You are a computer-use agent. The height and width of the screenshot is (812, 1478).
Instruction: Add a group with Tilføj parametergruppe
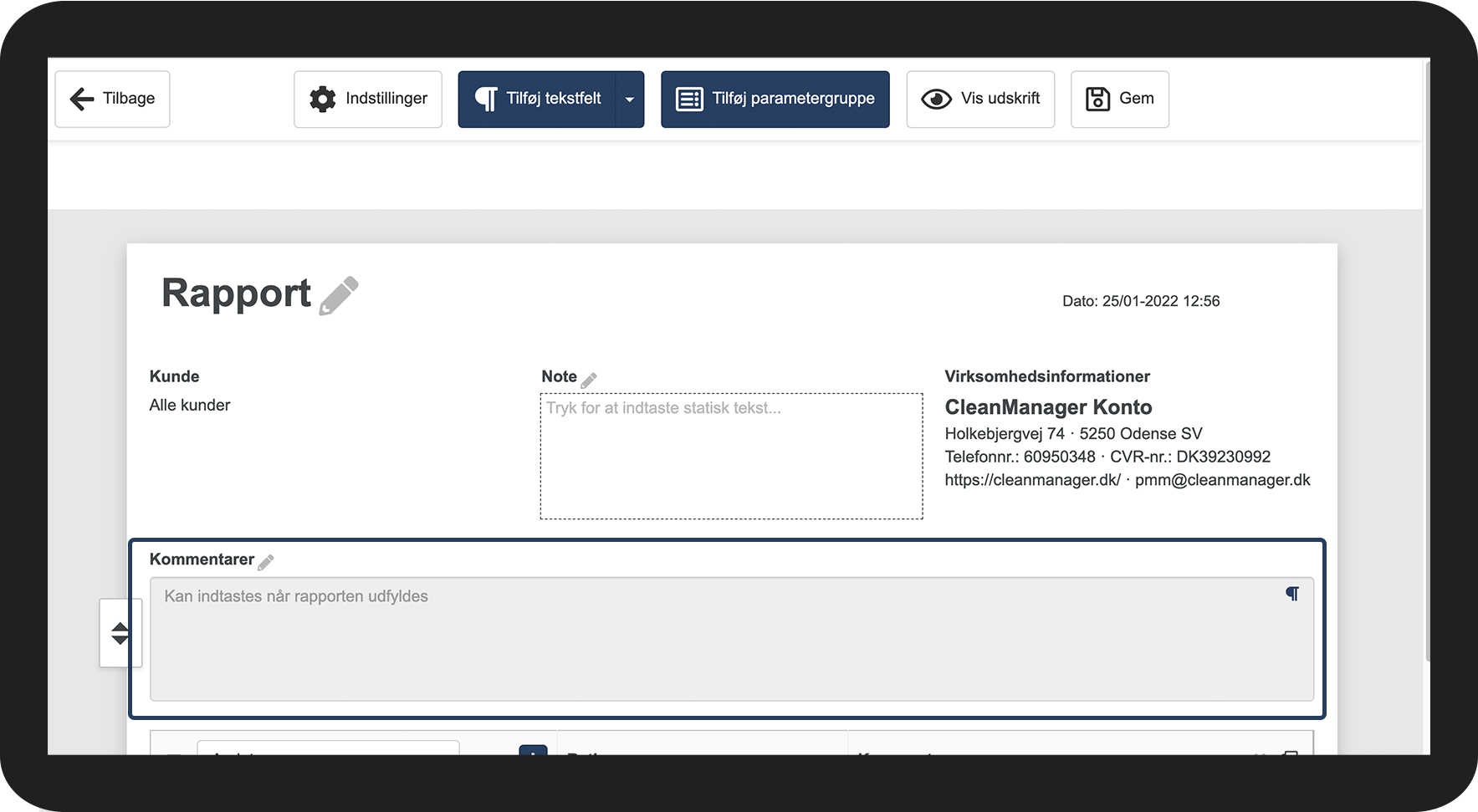click(x=775, y=99)
